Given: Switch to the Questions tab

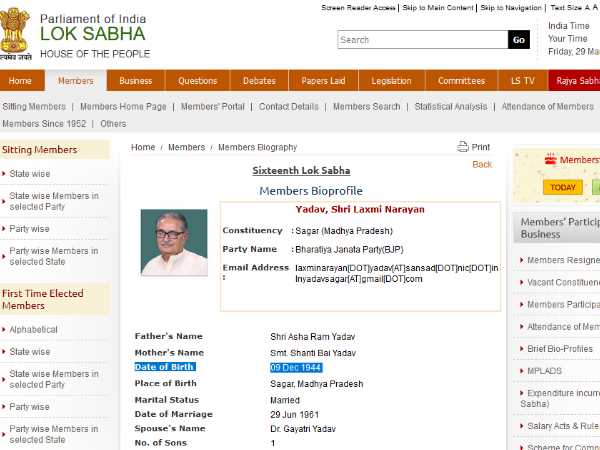Looking at the screenshot, I should [197, 81].
